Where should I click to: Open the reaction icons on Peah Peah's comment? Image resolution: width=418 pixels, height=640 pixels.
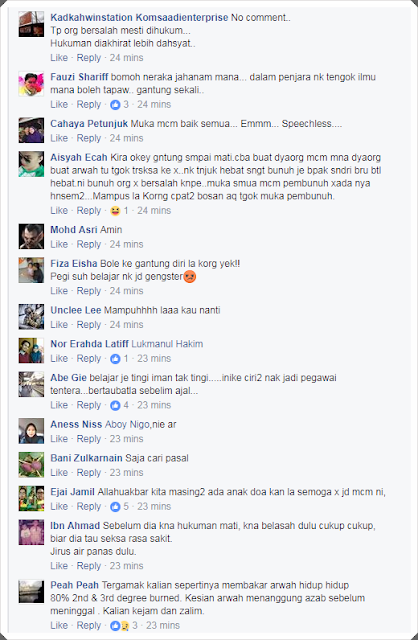pos(120,626)
